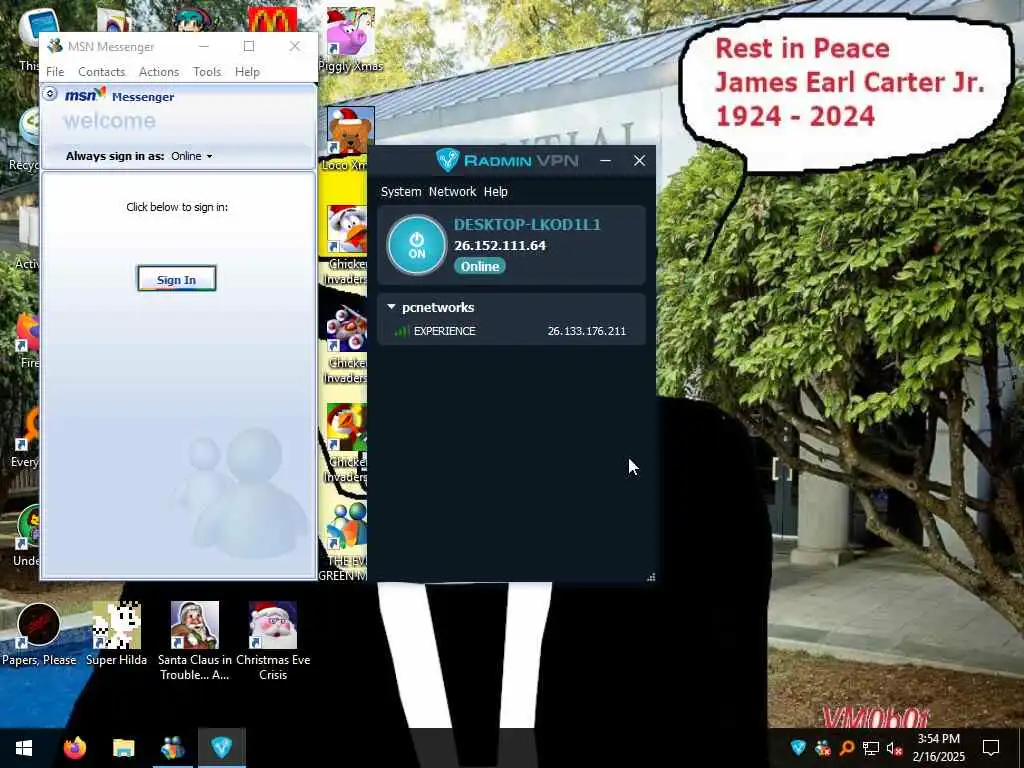Viewport: 1024px width, 768px height.
Task: Open the clock showing 3:54 PM
Action: click(x=938, y=748)
